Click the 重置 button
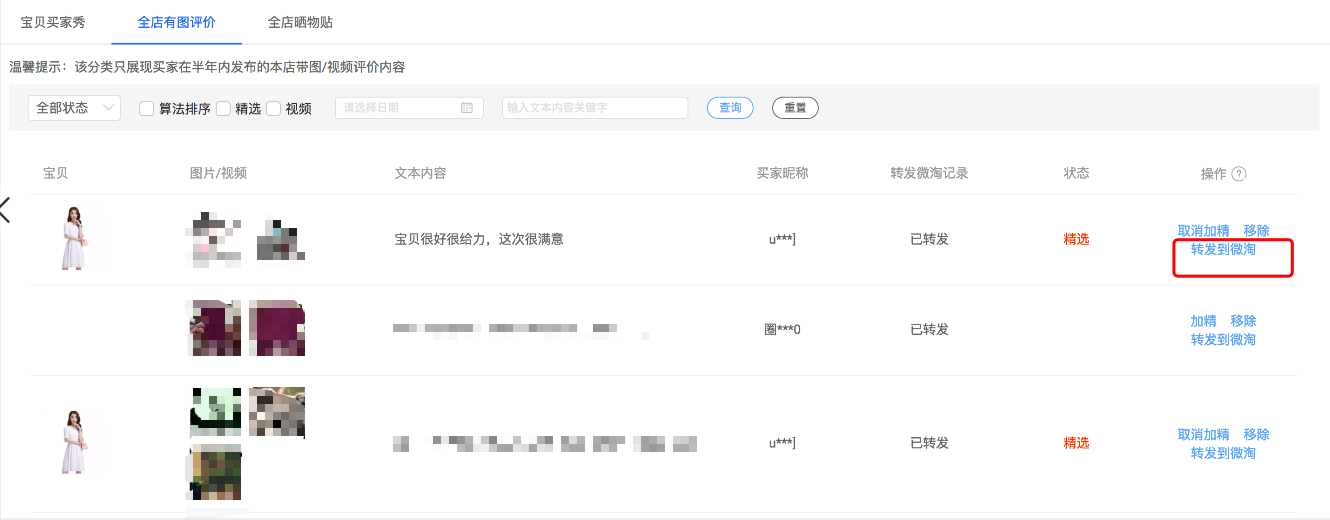This screenshot has height=520, width=1330. click(795, 108)
